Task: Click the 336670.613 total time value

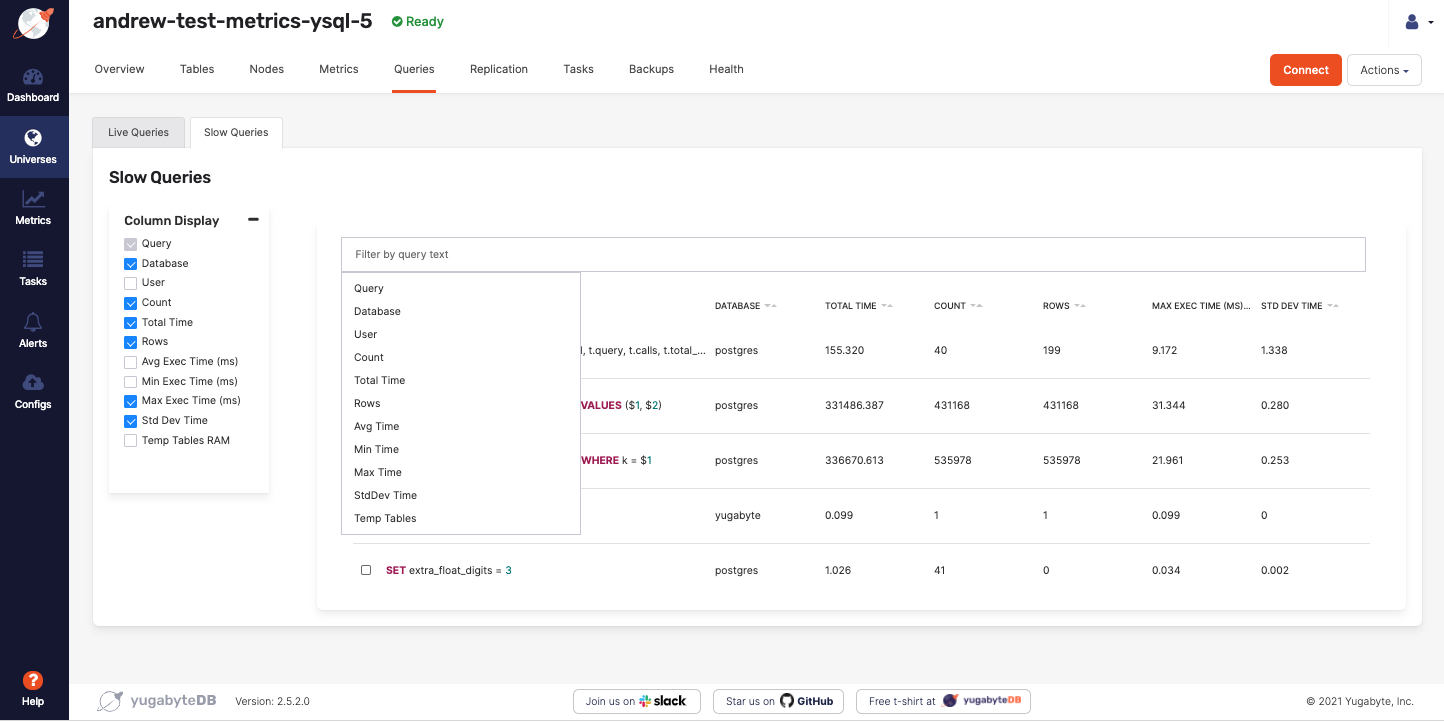Action: [x=854, y=460]
